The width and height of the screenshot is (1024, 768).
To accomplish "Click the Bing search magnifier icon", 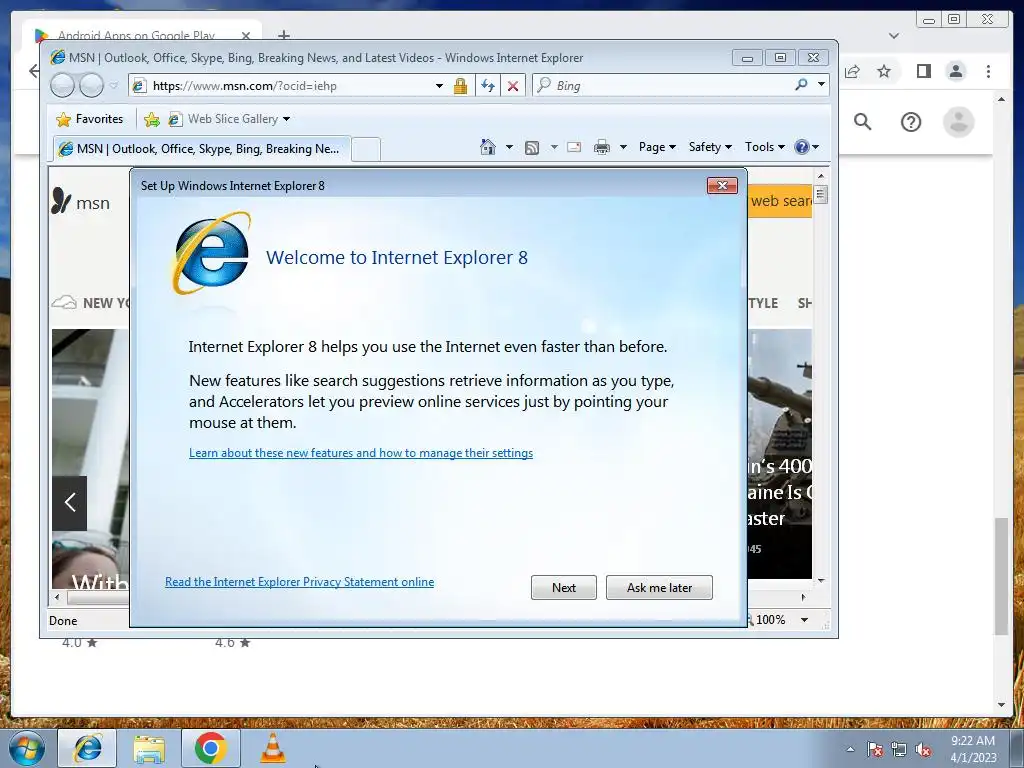I will point(801,85).
